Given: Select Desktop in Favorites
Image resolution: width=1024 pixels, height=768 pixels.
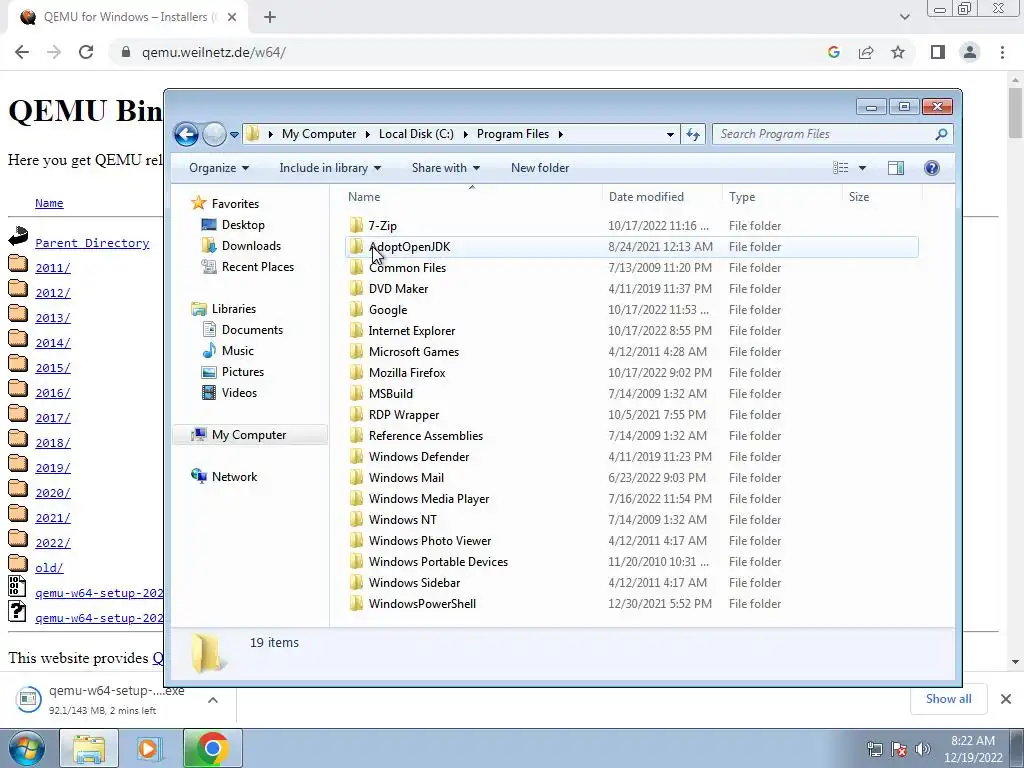Looking at the screenshot, I should (x=243, y=225).
